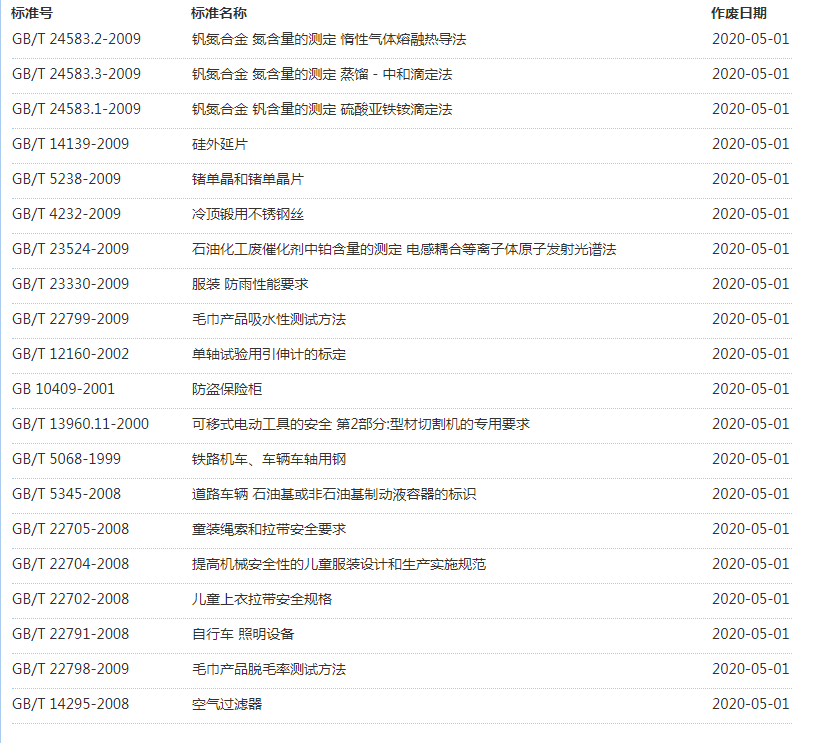Select standard number GB/T 23524-2009
Screen dimensions: 819x743
point(70,249)
